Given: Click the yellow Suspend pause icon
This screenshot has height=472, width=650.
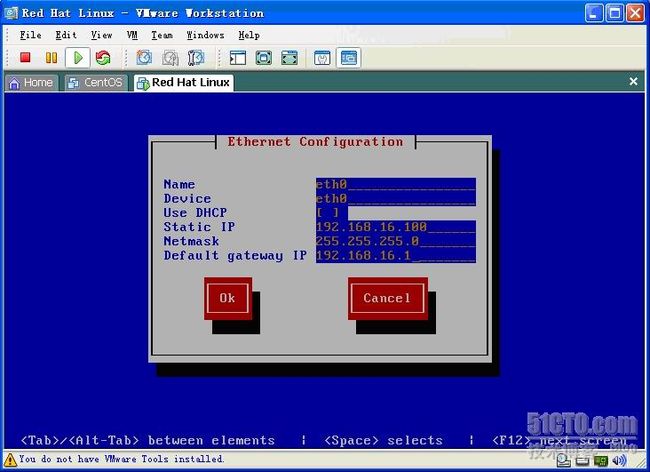Looking at the screenshot, I should 51,58.
